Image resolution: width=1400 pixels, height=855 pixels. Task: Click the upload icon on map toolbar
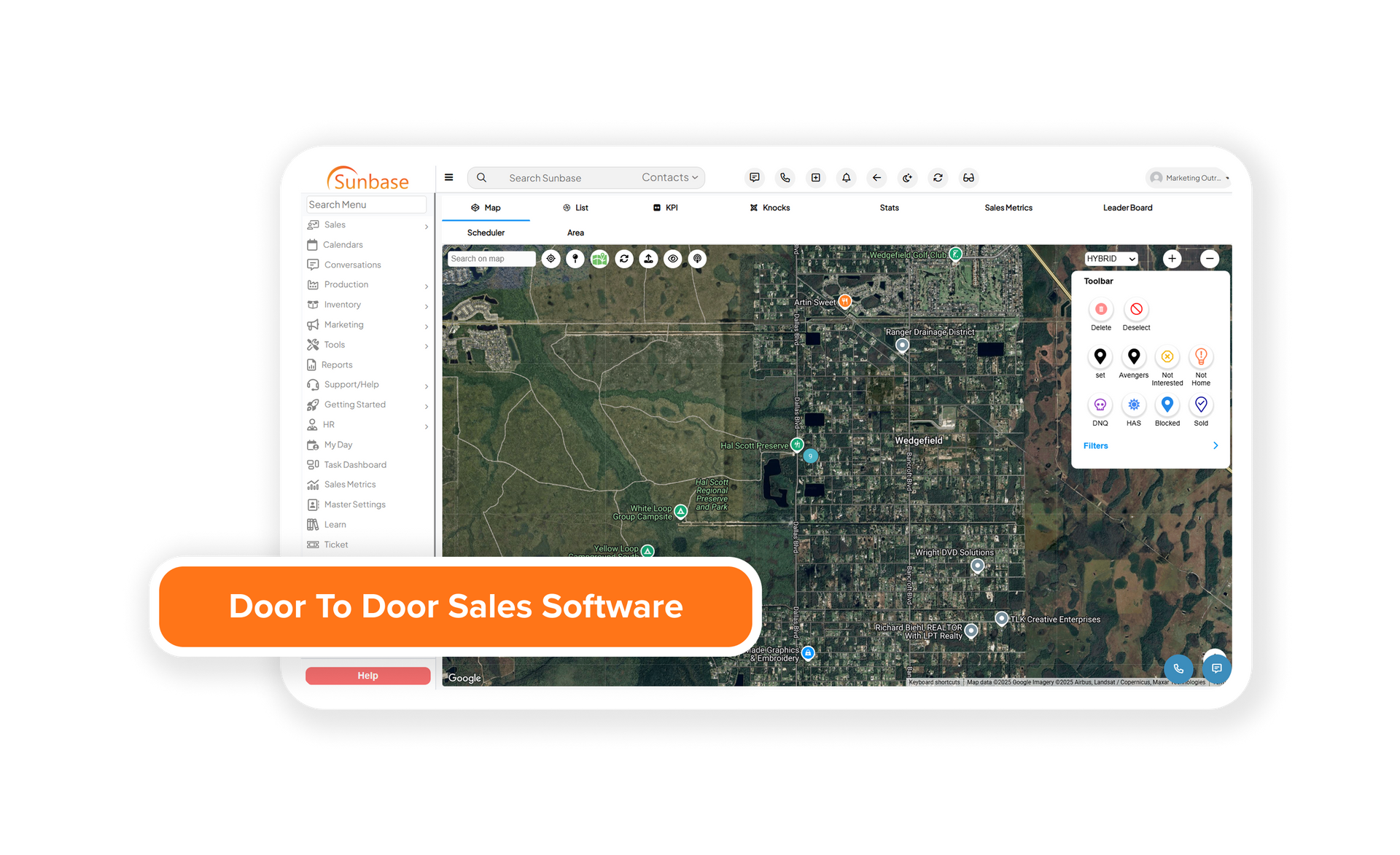pyautogui.click(x=648, y=259)
